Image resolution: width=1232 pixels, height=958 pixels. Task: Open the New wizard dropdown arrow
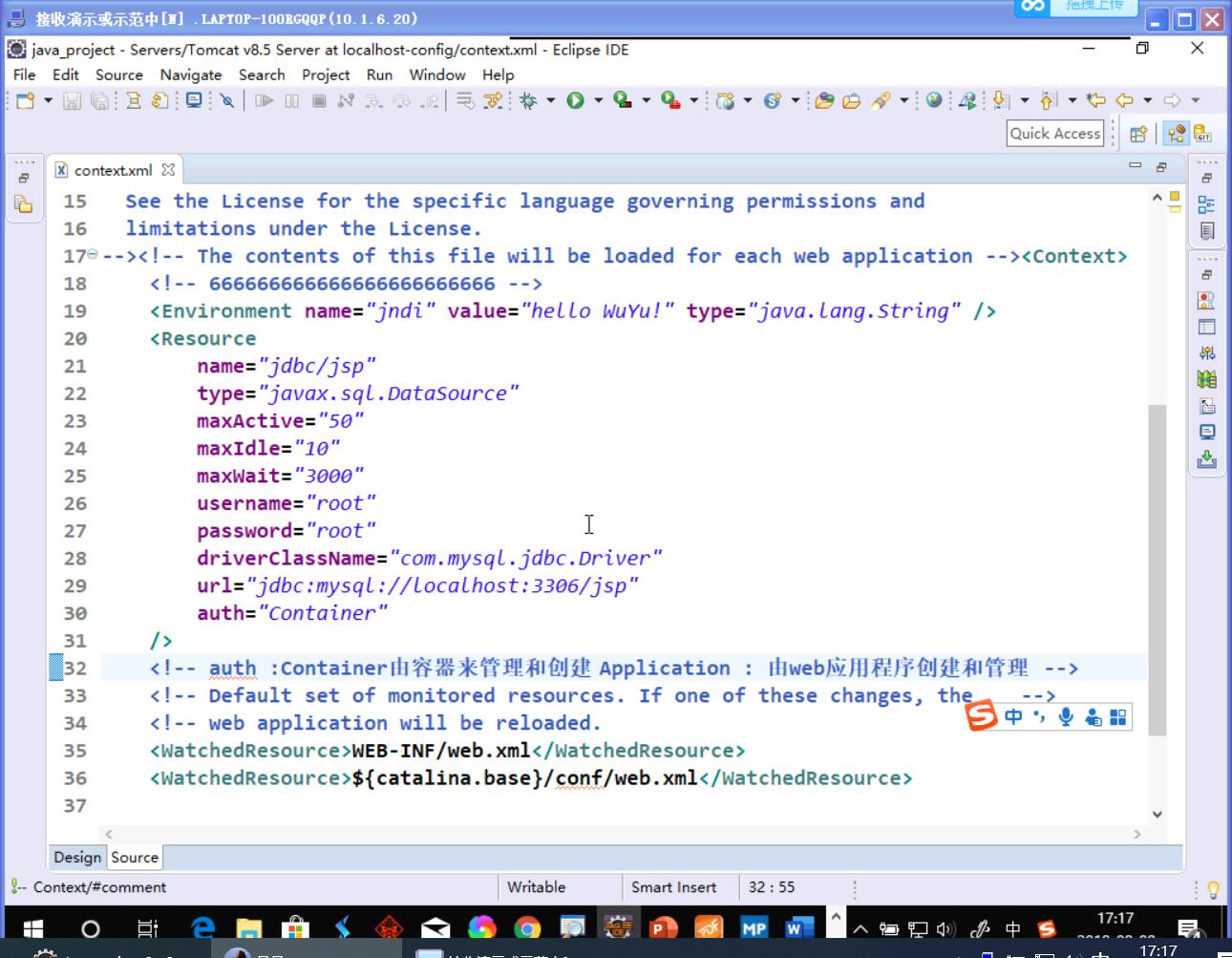(48, 100)
